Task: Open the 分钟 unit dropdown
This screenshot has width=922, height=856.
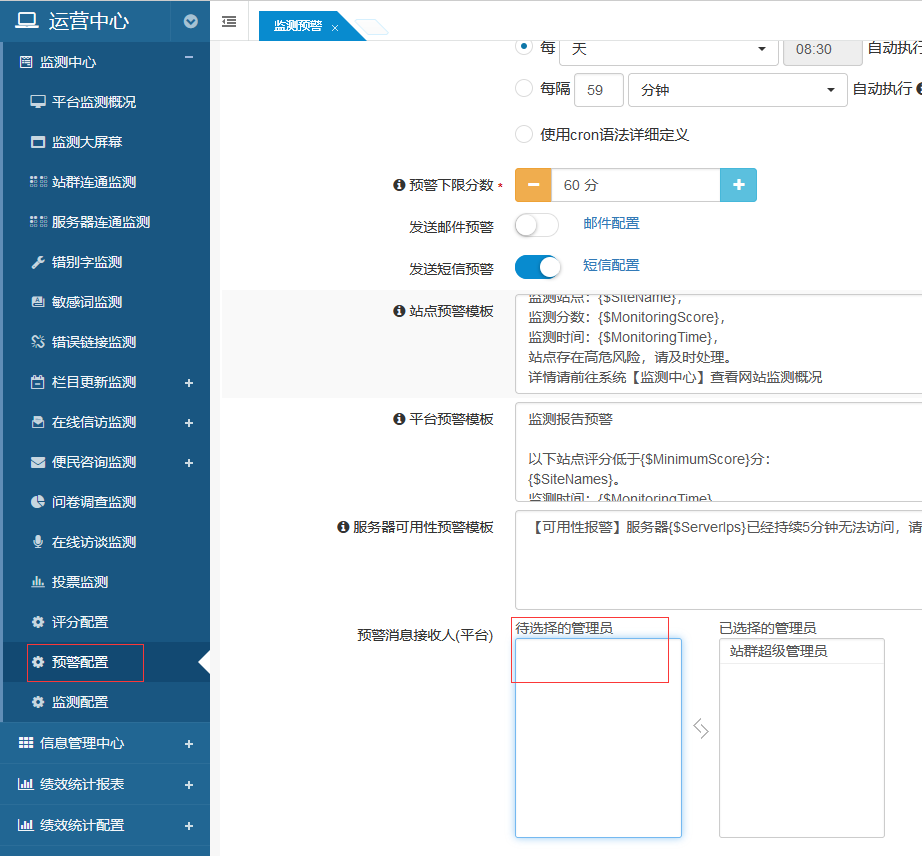Action: [737, 90]
